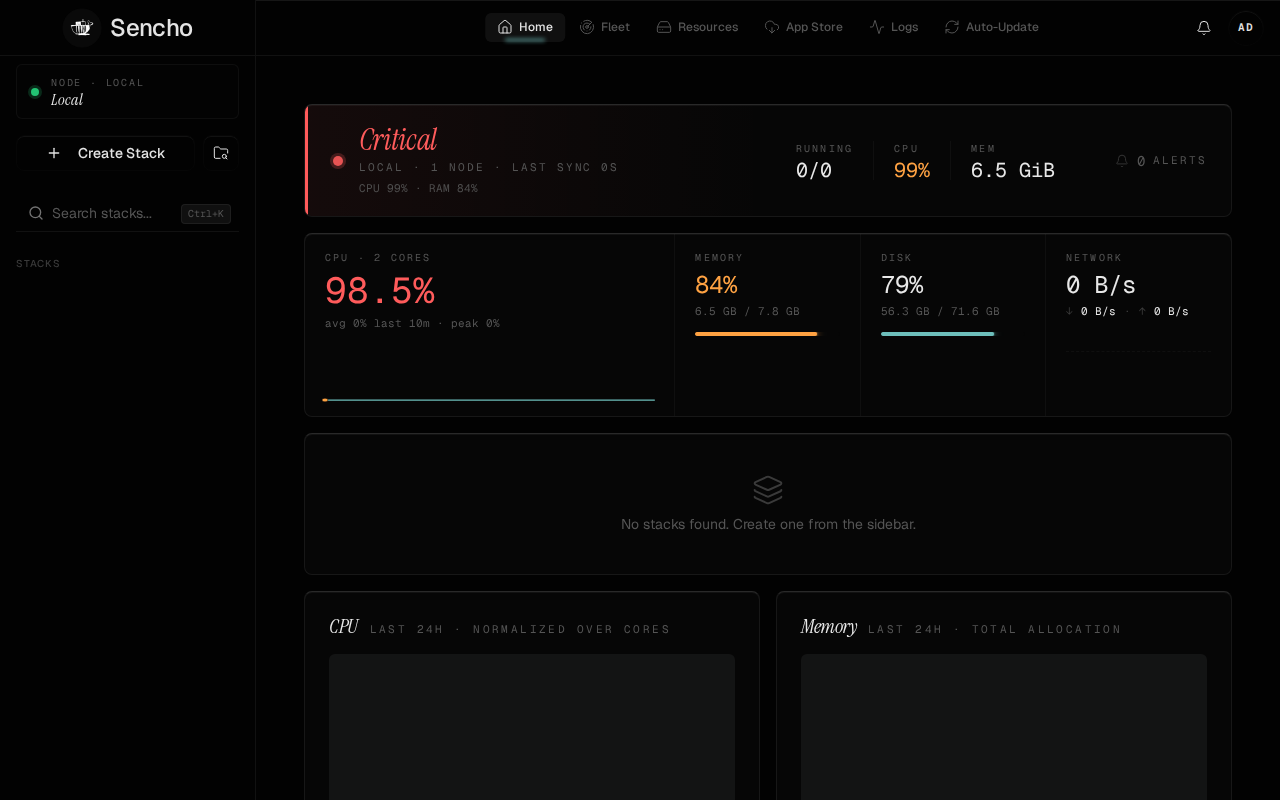Click the Sencho title text

pos(151,28)
